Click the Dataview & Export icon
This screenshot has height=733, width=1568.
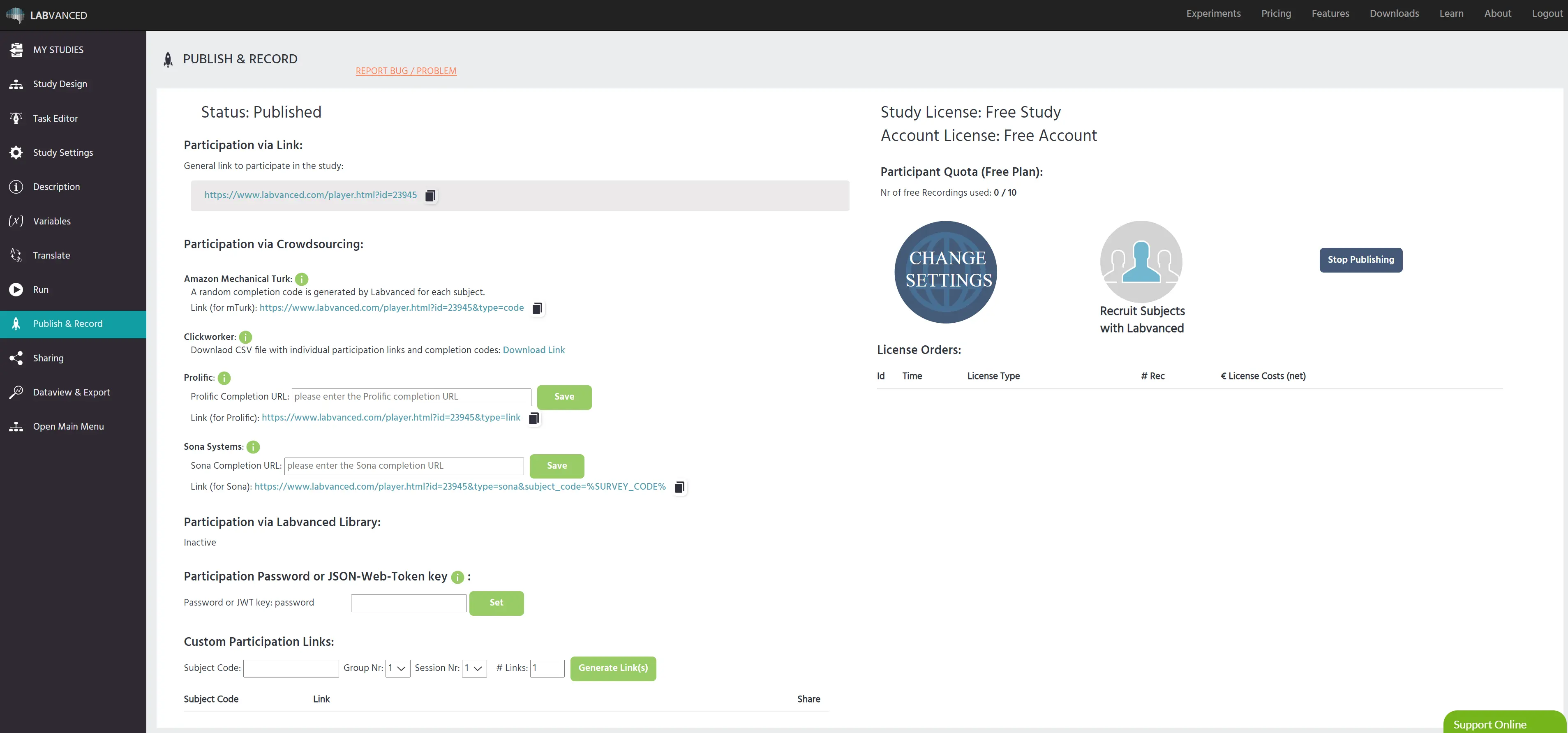pyautogui.click(x=16, y=392)
